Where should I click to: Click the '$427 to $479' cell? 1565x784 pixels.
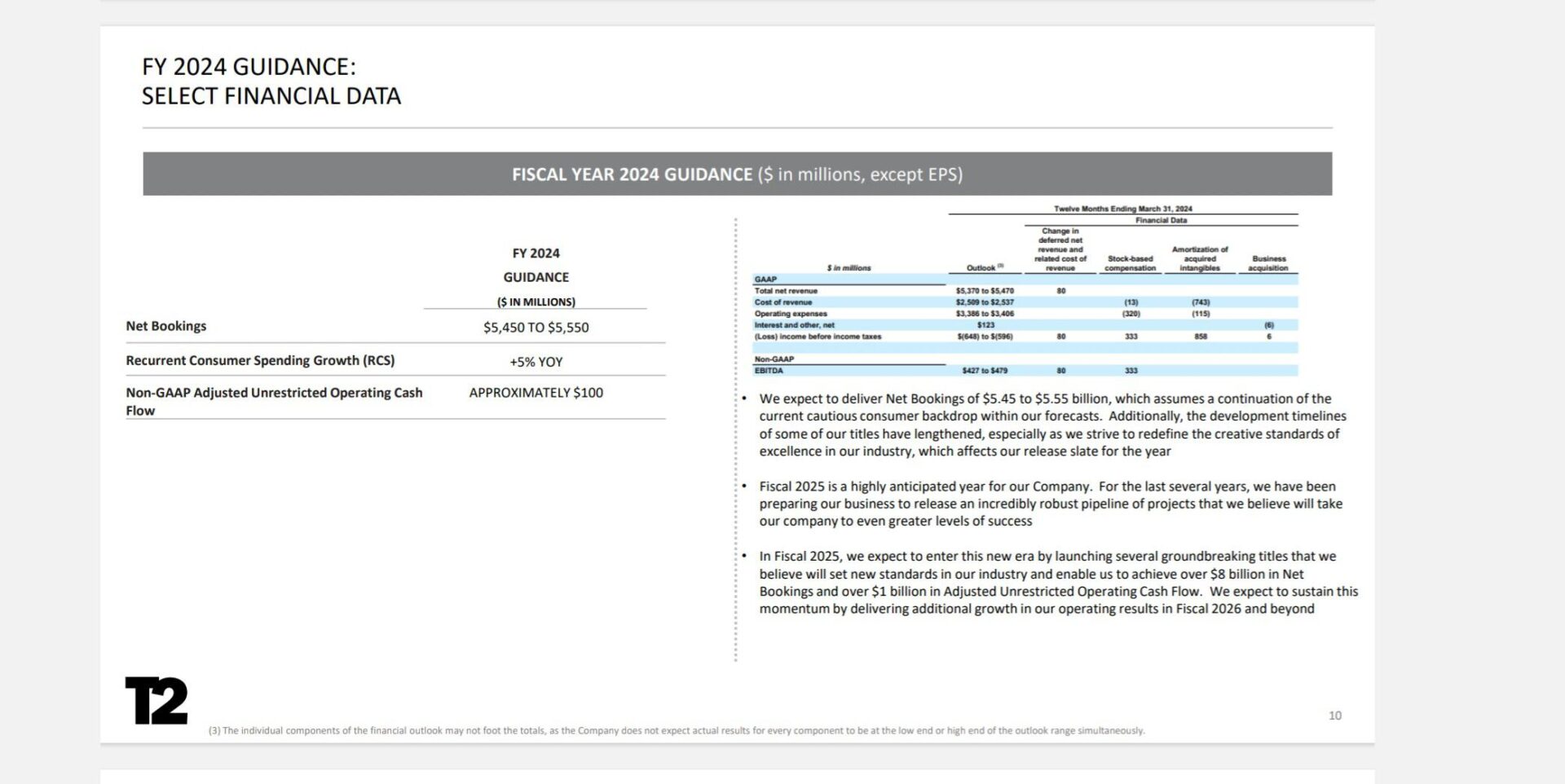985,371
